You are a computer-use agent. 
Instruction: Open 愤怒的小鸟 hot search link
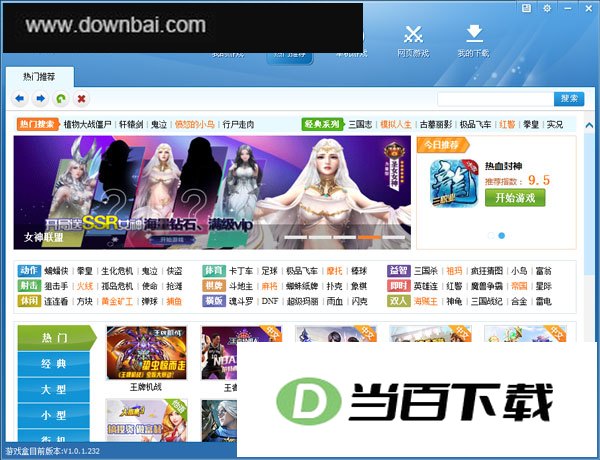coord(194,124)
